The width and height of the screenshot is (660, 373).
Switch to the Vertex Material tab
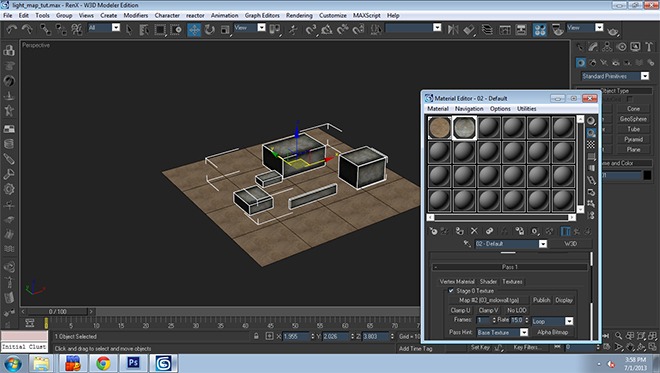(457, 281)
